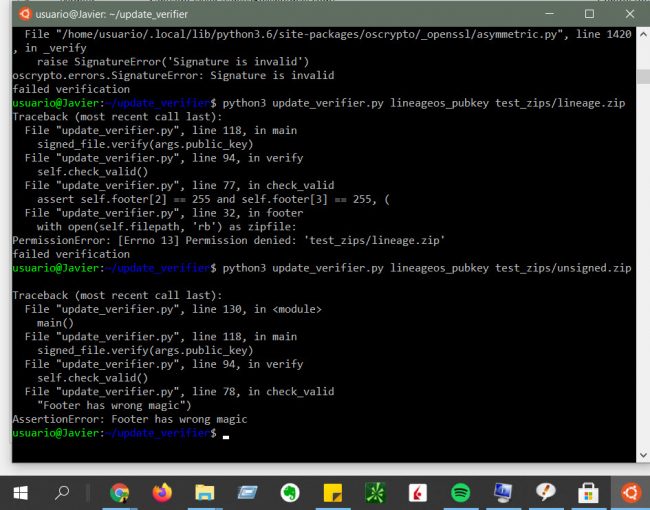Click the scrollbar down arrow

click(x=643, y=455)
